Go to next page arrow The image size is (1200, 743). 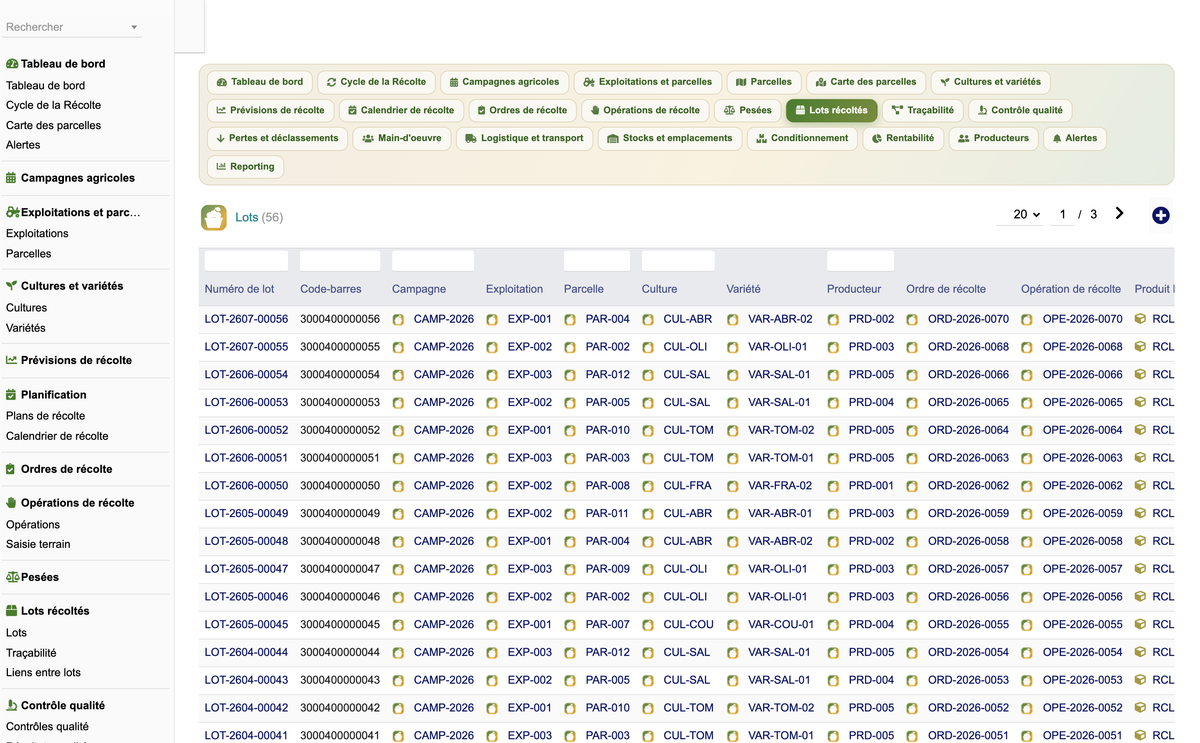coord(1119,214)
